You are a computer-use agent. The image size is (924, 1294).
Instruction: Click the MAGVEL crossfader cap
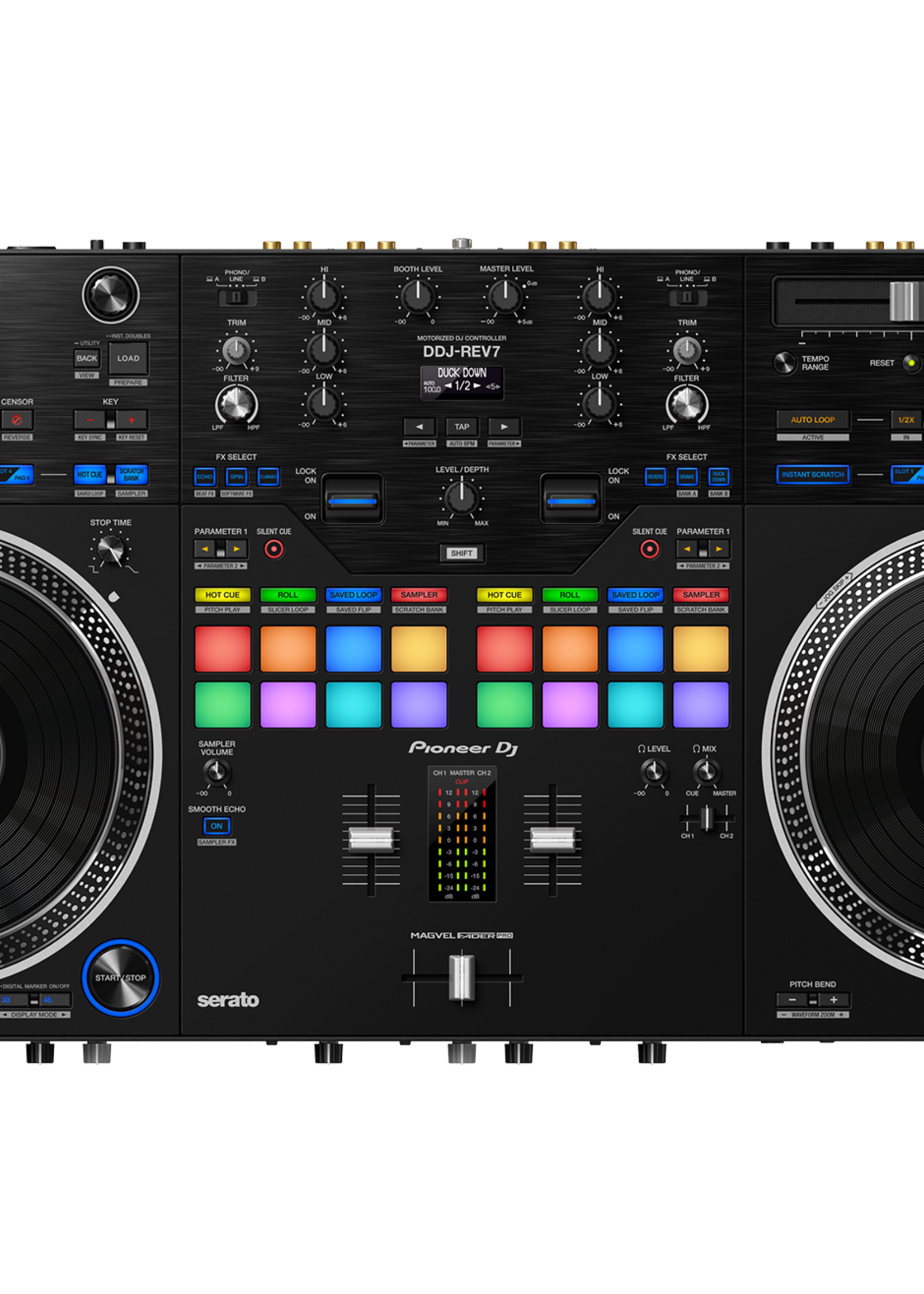(x=461, y=977)
